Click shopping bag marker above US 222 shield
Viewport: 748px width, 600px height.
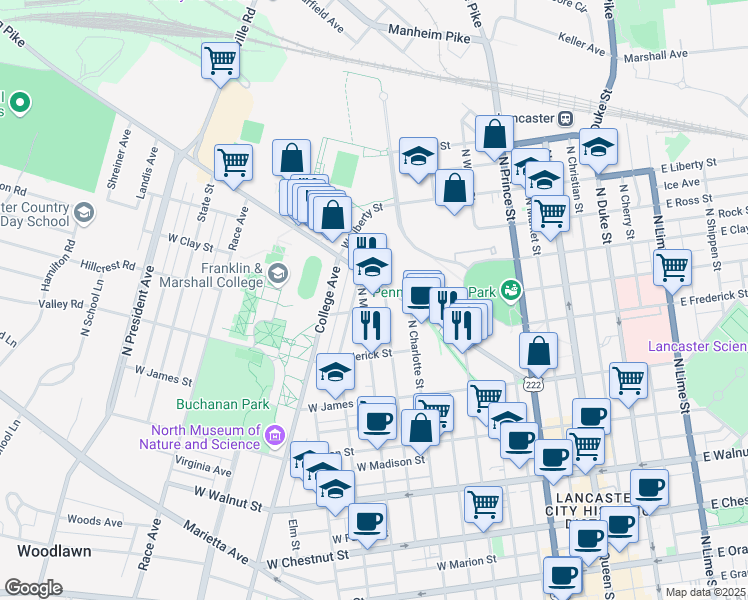(x=539, y=351)
